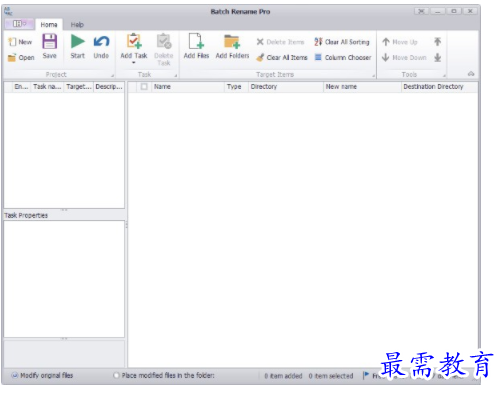Open the Column Chooser
Screen dimensions: 502x396
click(343, 58)
